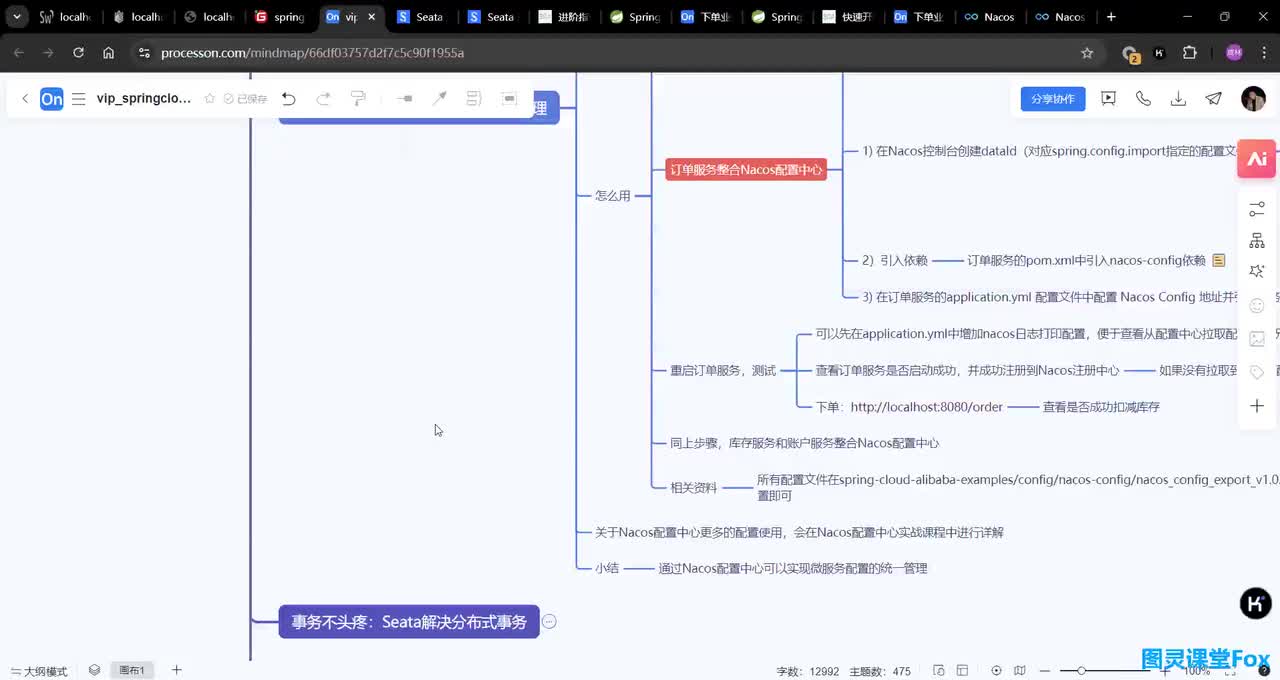Select the 查看是否成功扣减库存 node
The height and width of the screenshot is (680, 1280).
(1101, 407)
